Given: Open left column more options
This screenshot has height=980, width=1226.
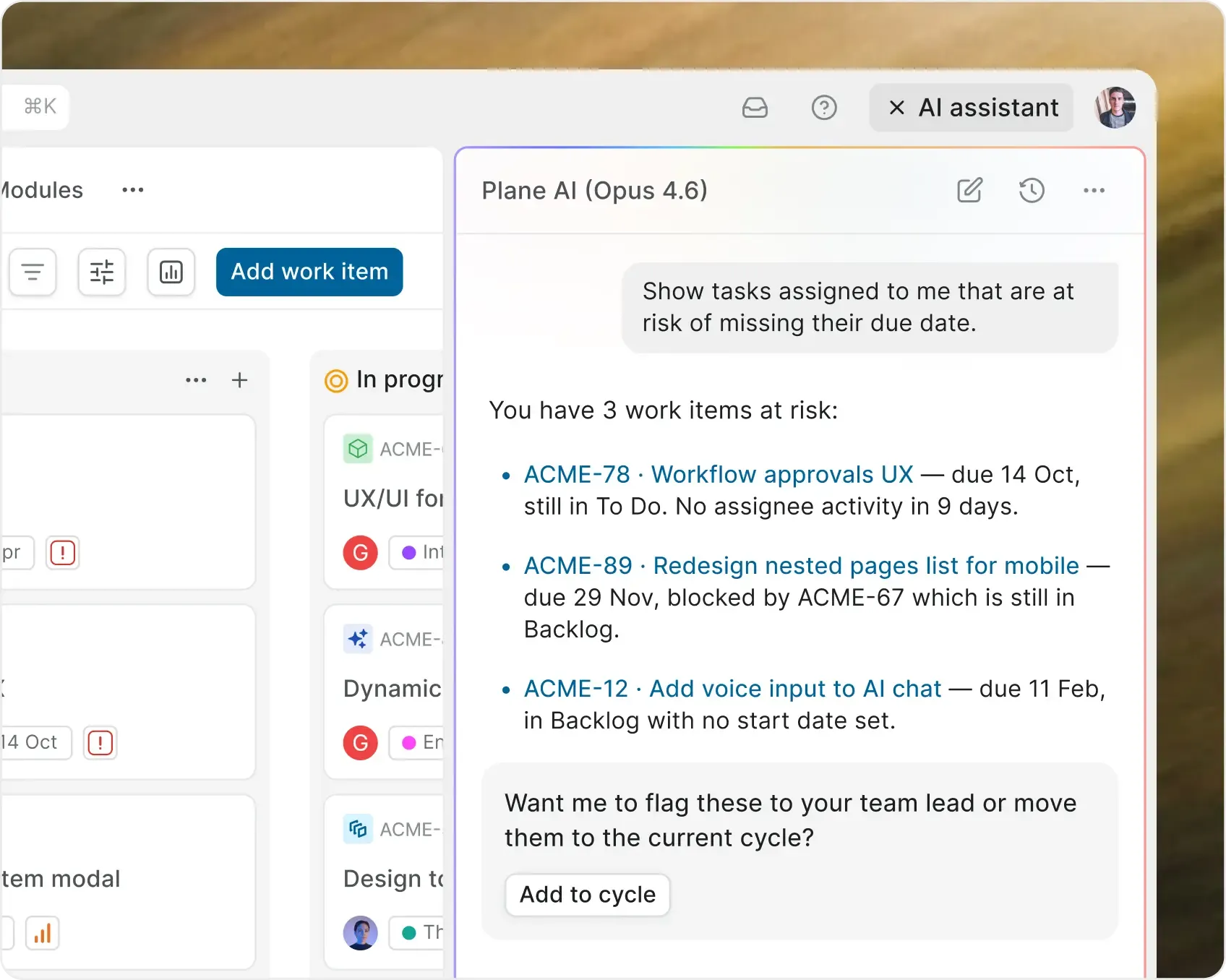Looking at the screenshot, I should 196,380.
